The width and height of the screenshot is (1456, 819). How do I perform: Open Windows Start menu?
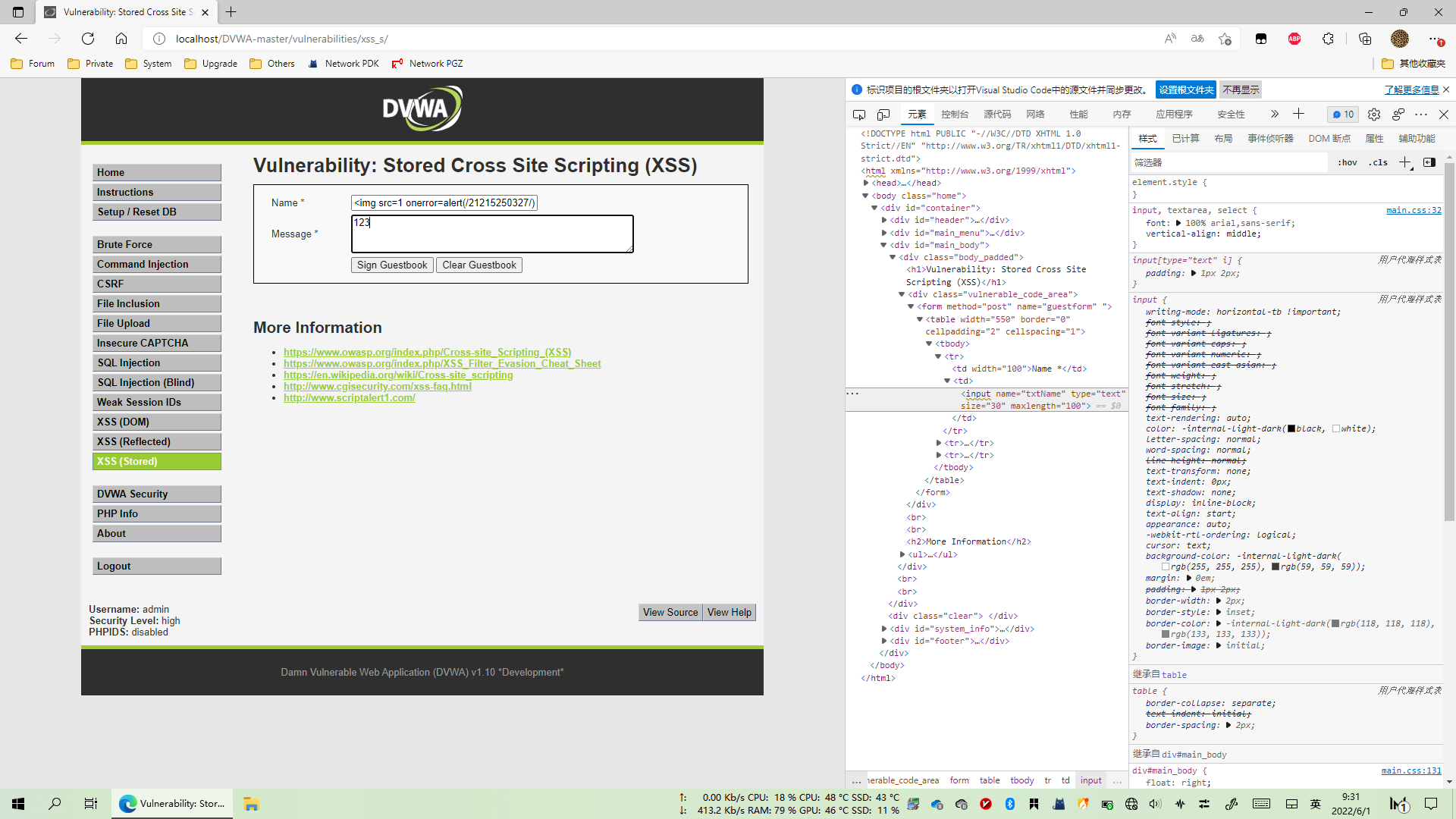coord(18,804)
